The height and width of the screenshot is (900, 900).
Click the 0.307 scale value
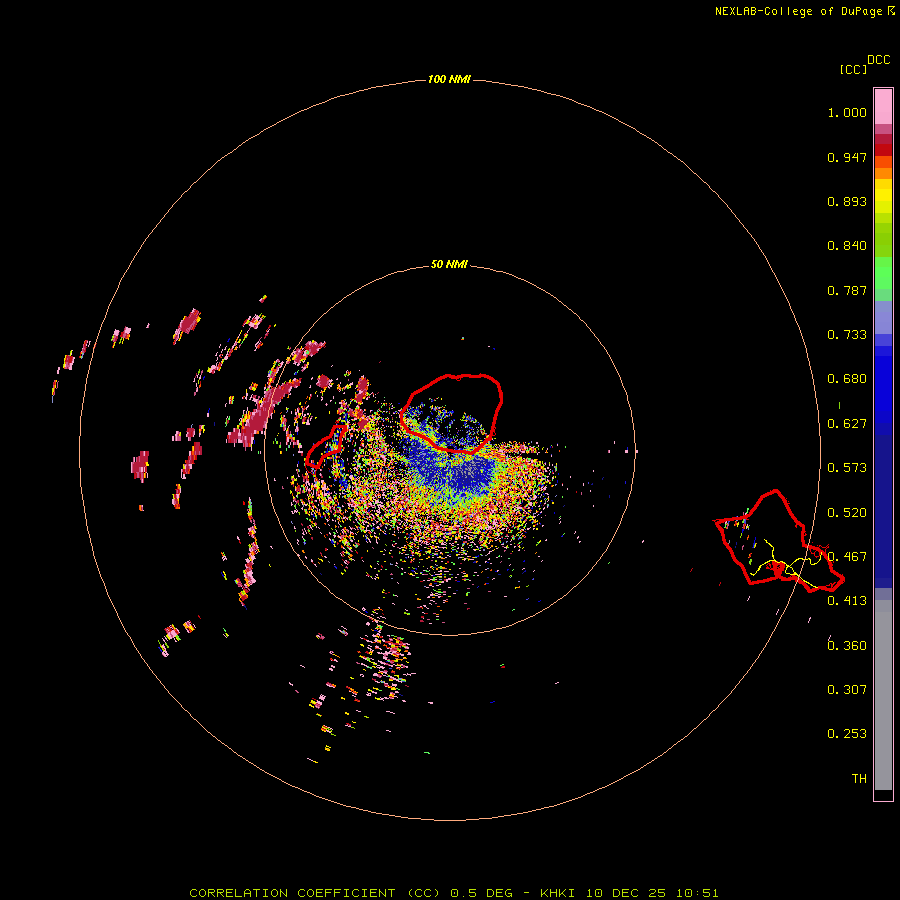point(847,690)
